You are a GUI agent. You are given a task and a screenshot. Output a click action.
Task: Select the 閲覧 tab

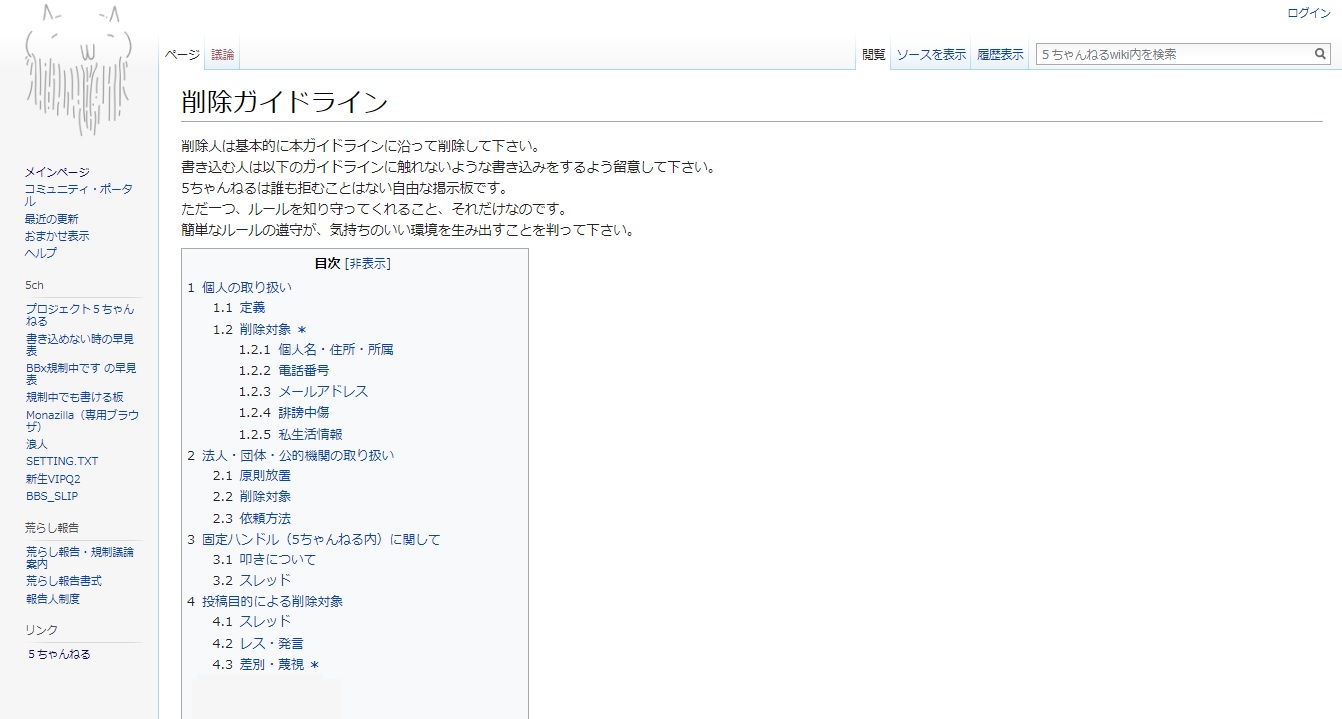point(874,55)
